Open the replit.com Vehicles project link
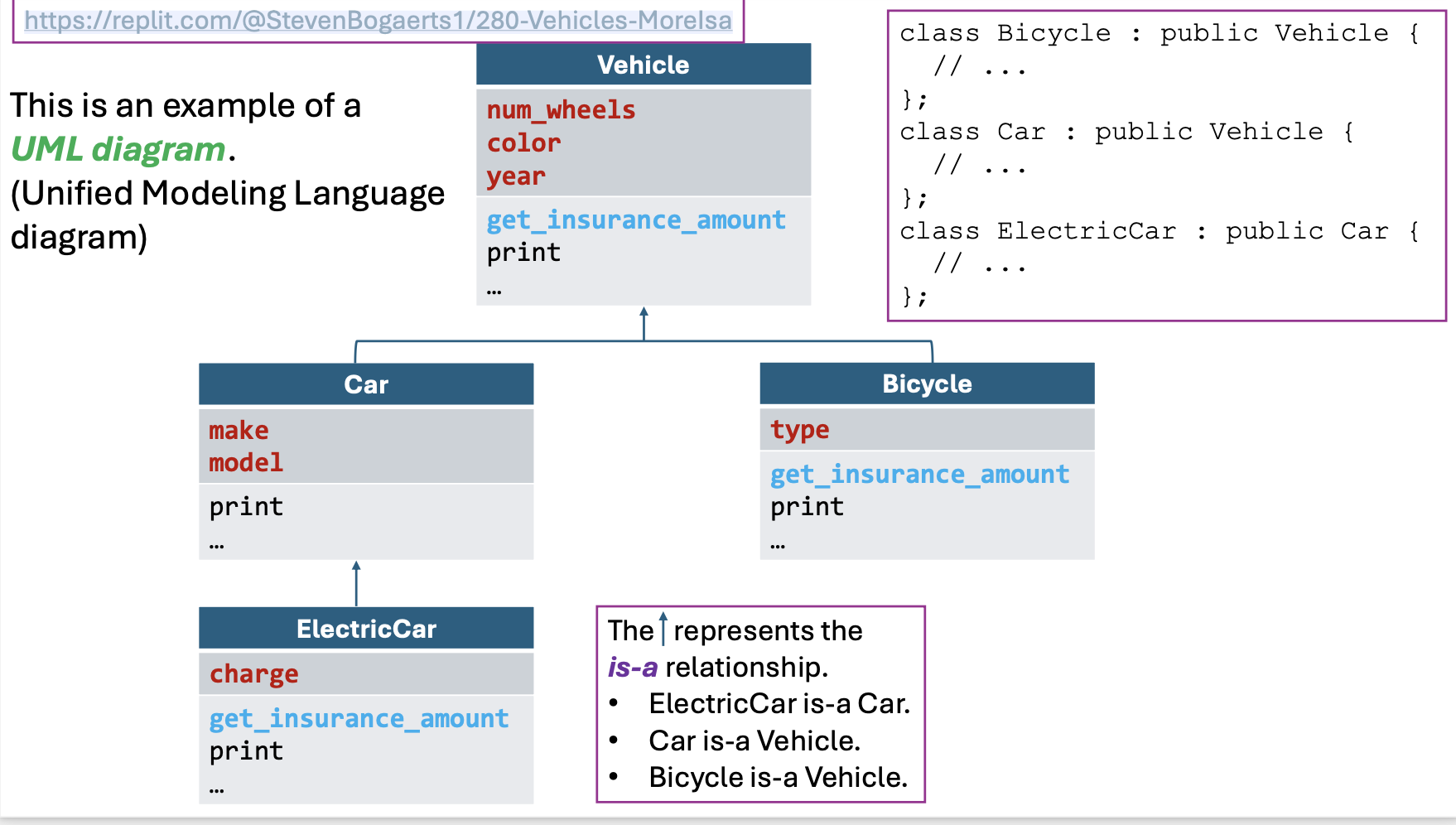1456x825 pixels. [378, 20]
